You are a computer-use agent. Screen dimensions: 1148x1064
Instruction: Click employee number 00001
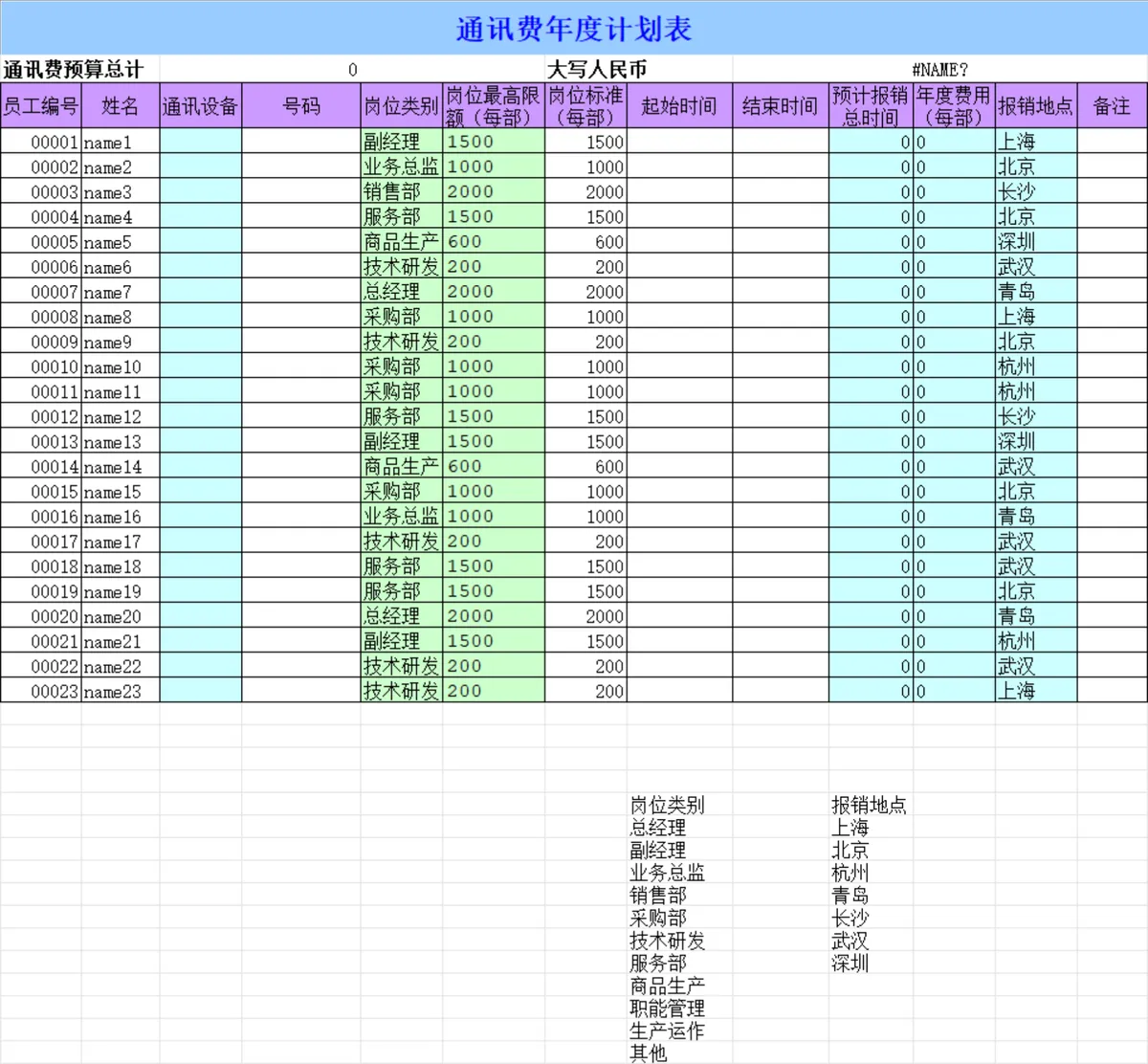(x=40, y=142)
